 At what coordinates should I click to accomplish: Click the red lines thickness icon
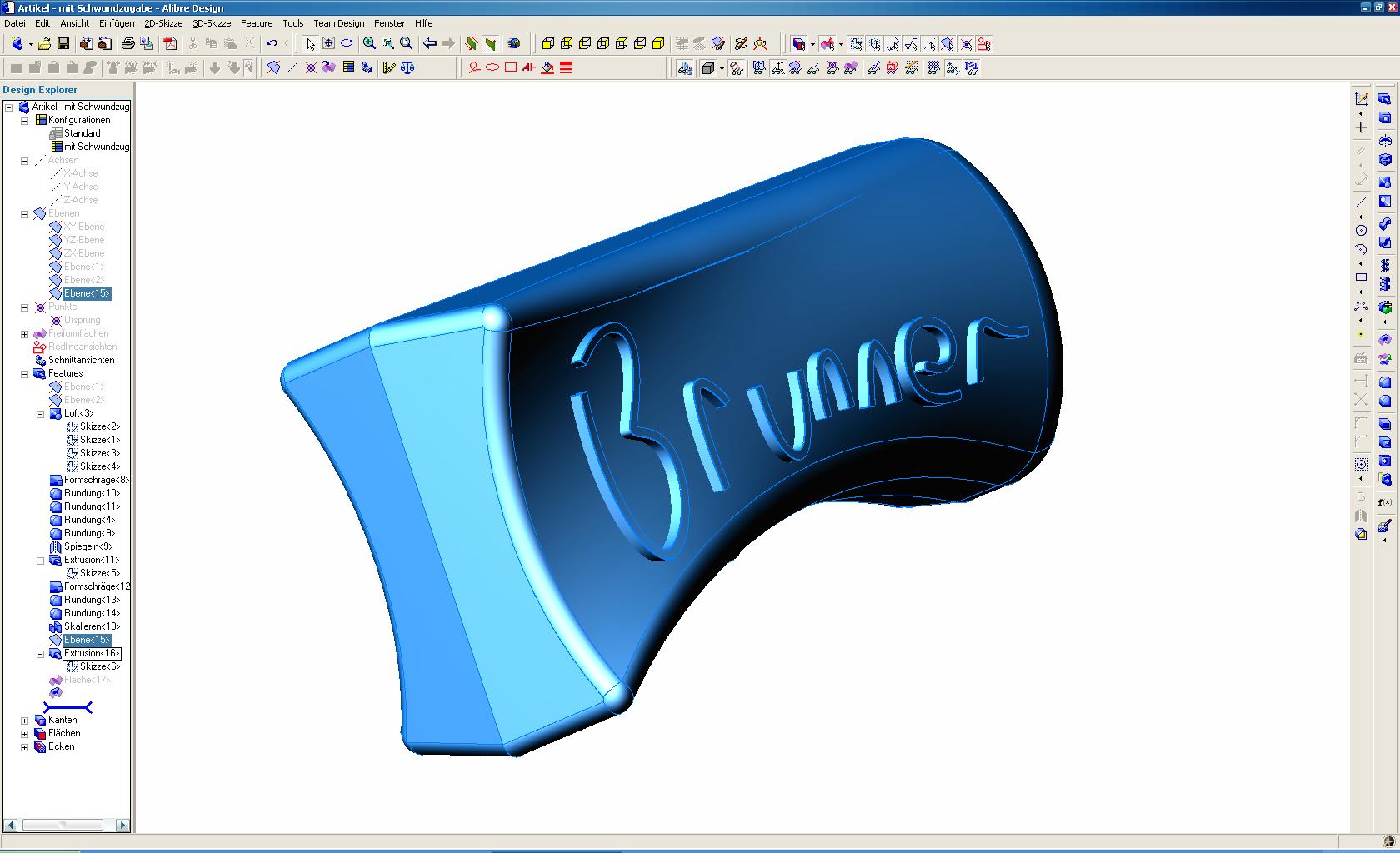566,67
